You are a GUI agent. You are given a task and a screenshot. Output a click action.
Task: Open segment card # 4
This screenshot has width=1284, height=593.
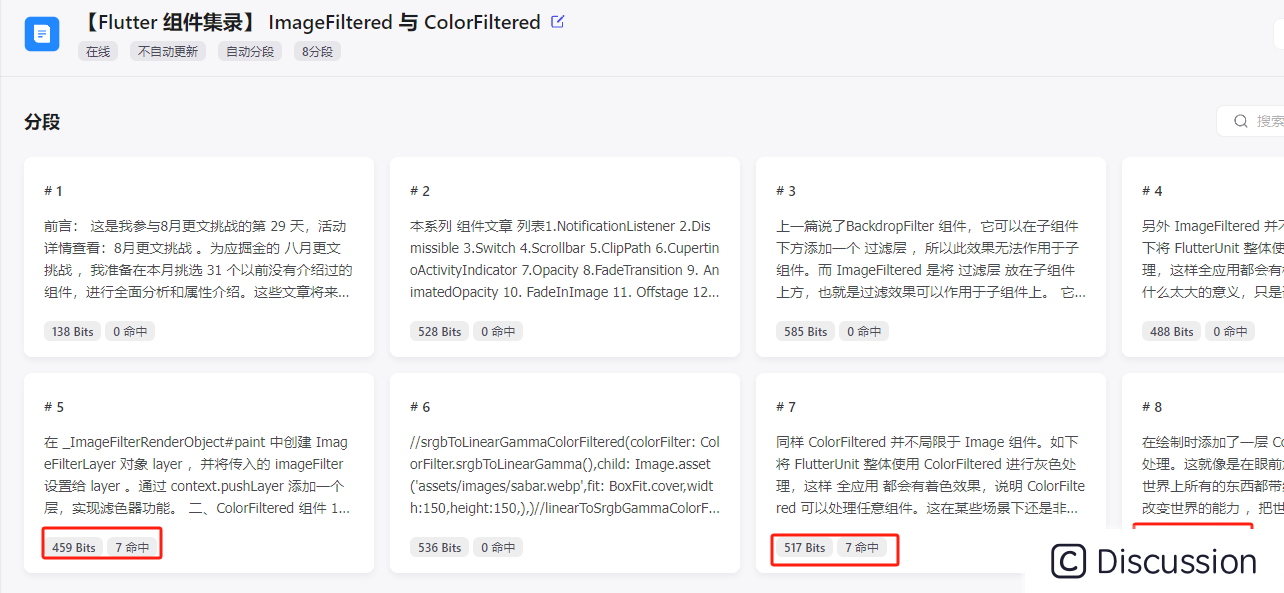pyautogui.click(x=1203, y=257)
